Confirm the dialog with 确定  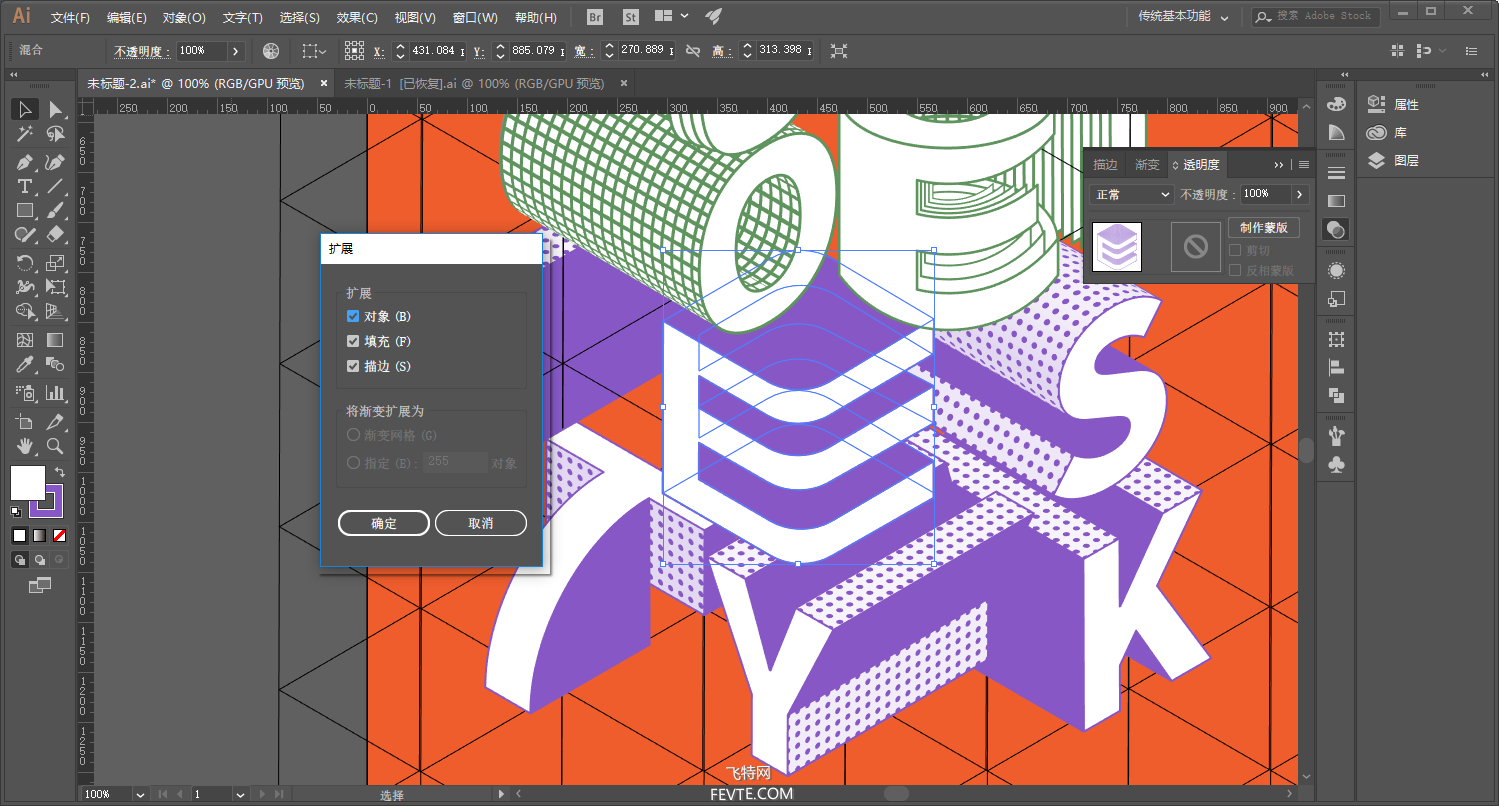[x=384, y=523]
